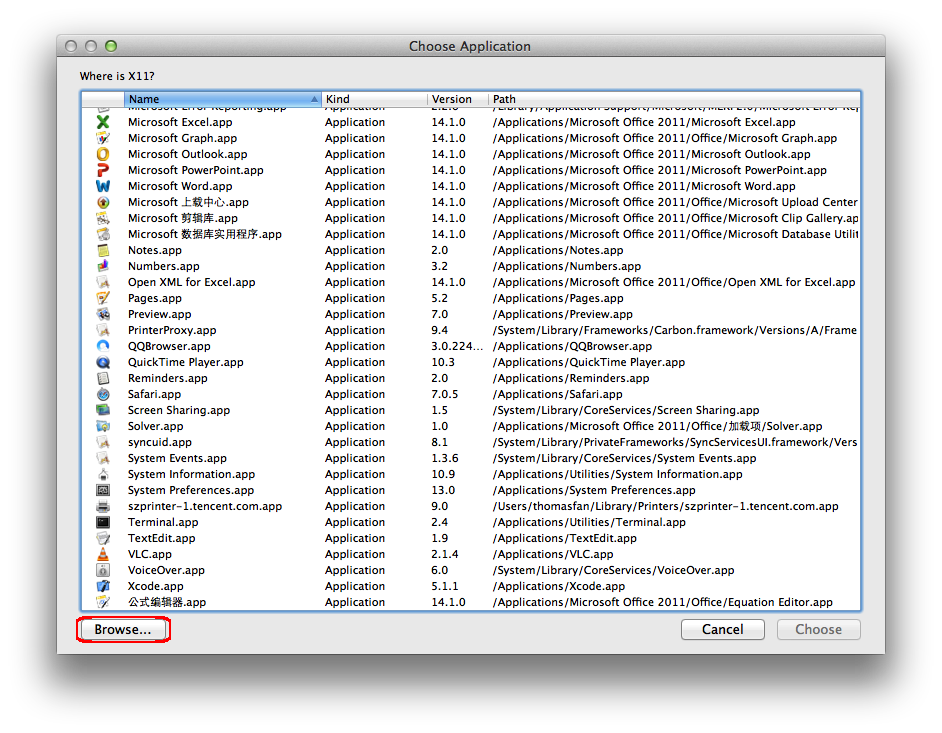
Task: Click the TextEdit.app icon
Action: (103, 538)
